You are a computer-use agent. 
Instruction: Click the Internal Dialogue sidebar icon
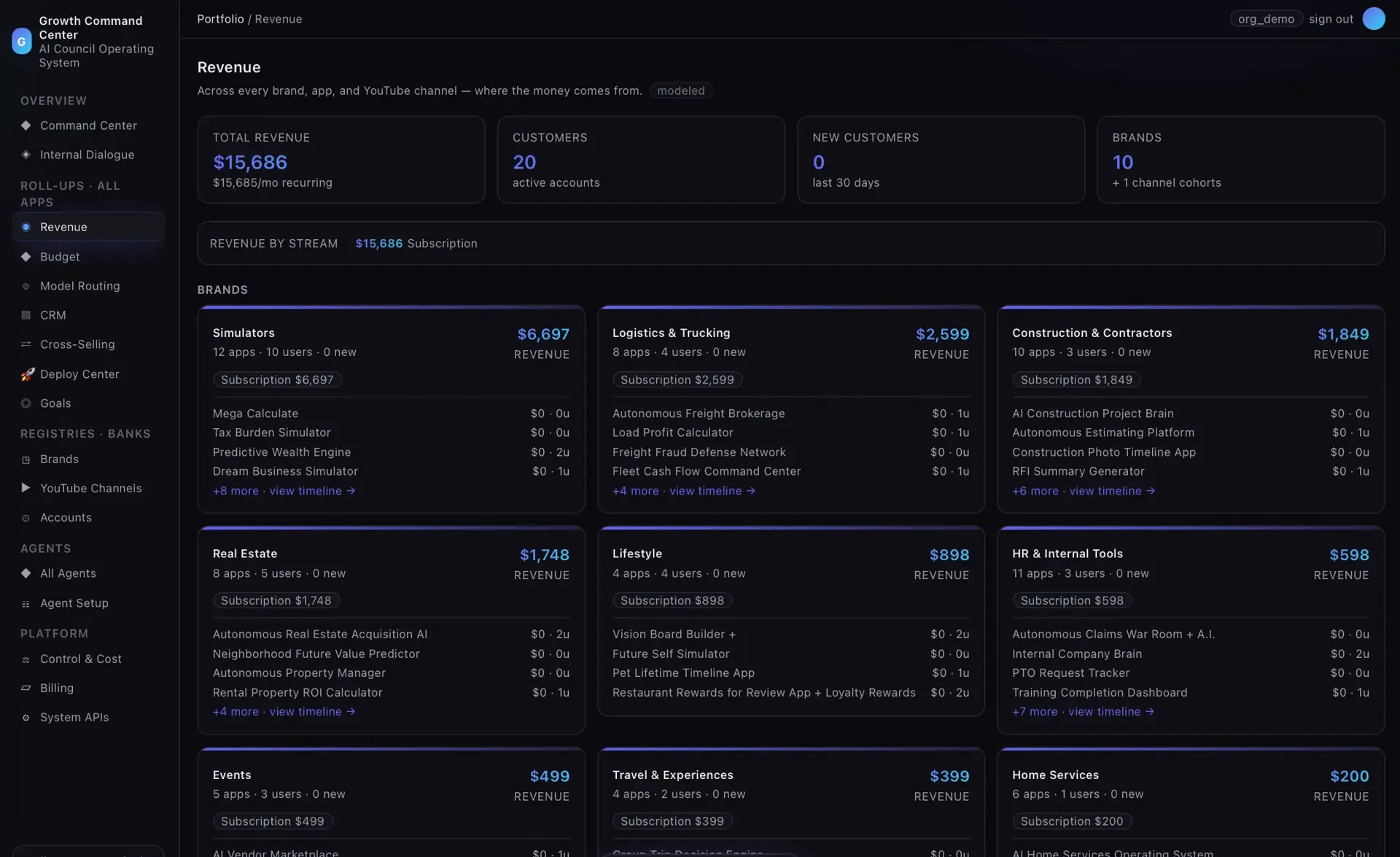[26, 155]
